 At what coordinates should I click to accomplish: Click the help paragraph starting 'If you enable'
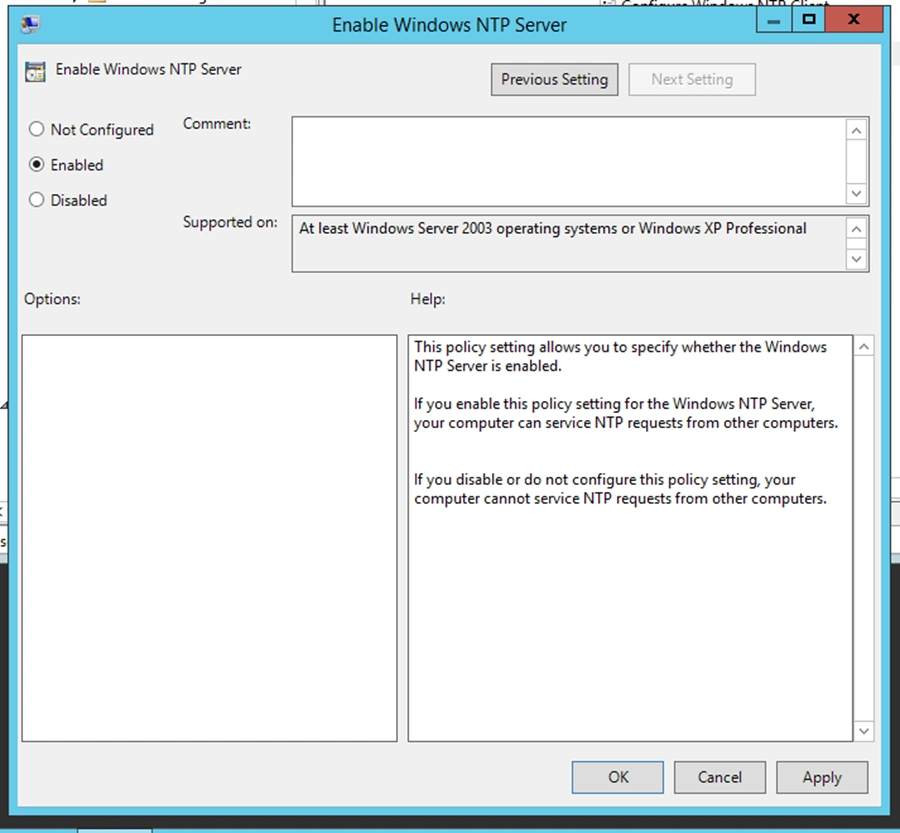pyautogui.click(x=626, y=413)
